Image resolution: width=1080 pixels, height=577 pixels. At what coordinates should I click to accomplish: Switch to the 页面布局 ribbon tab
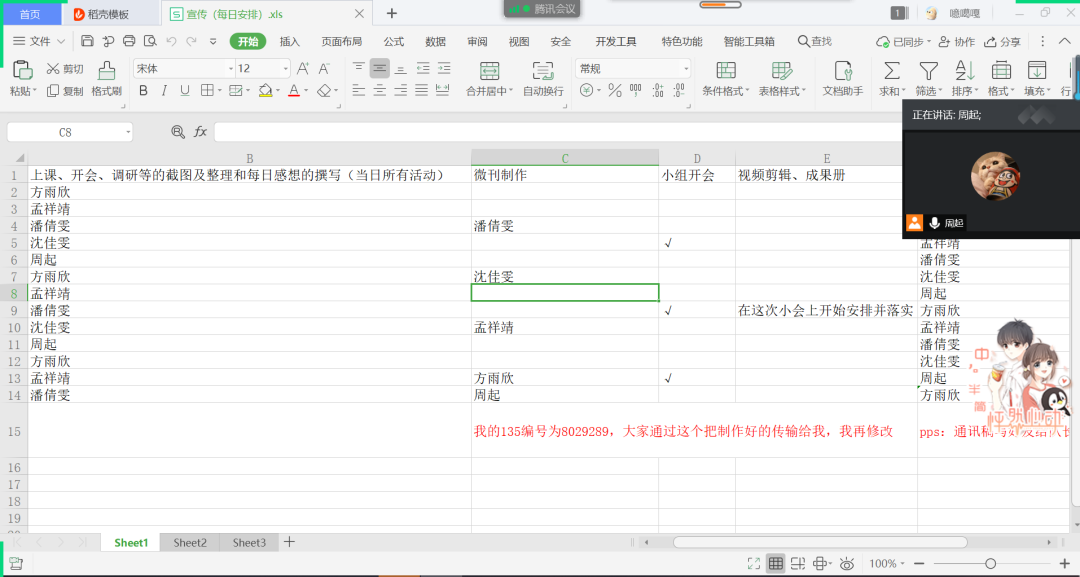tap(342, 41)
